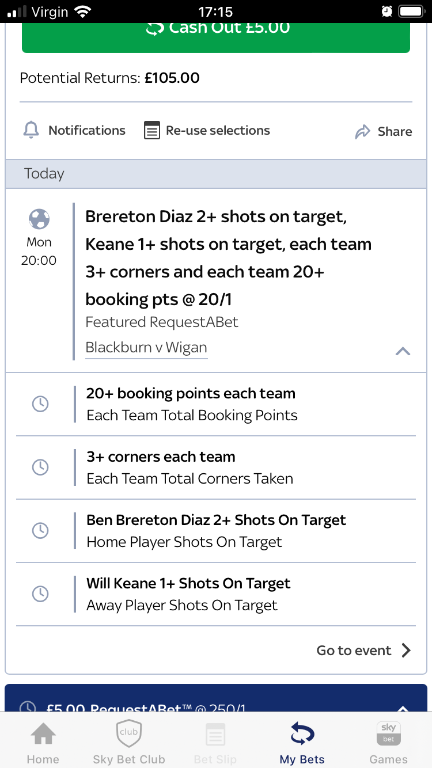432x768 pixels.
Task: Tap clock icon beside Ben Brereton Diaz selection
Action: (x=40, y=530)
